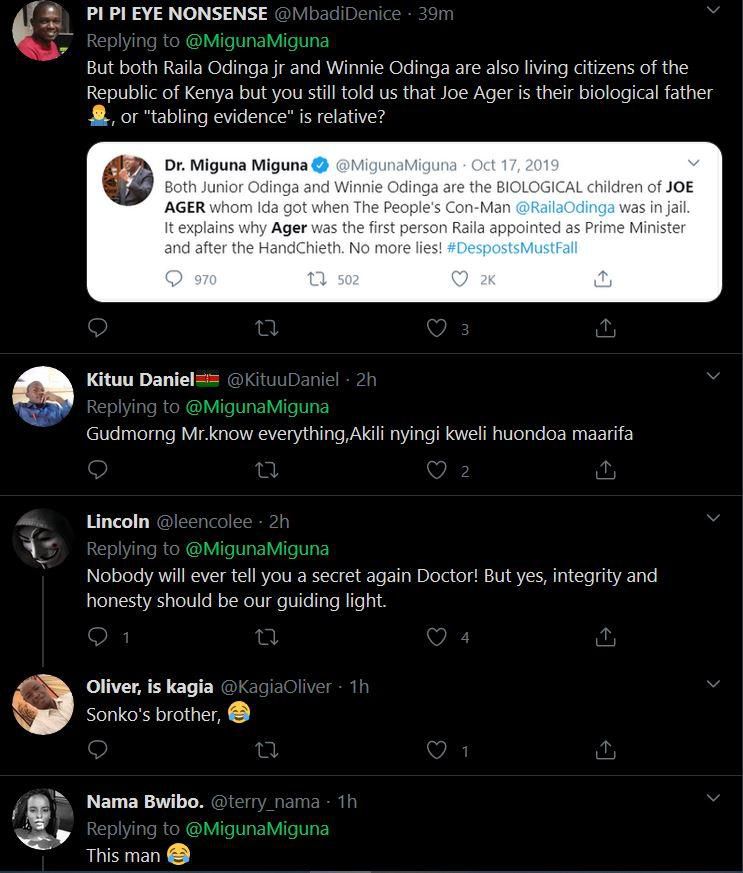Image resolution: width=743 pixels, height=873 pixels.
Task: Open Nama Bwibo's profile avatar
Action: [43, 818]
